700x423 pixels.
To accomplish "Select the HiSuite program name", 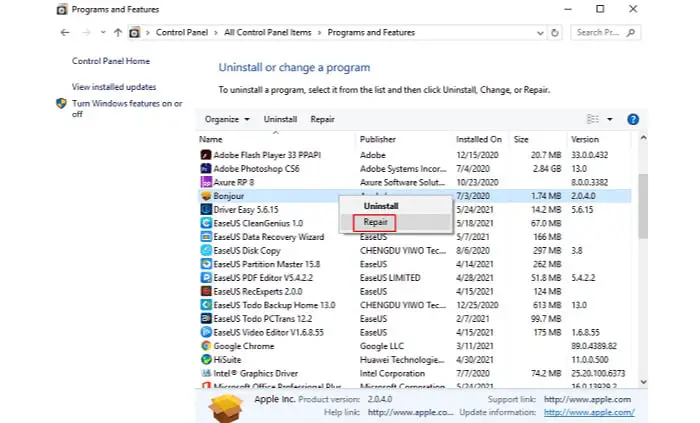I will point(227,360).
